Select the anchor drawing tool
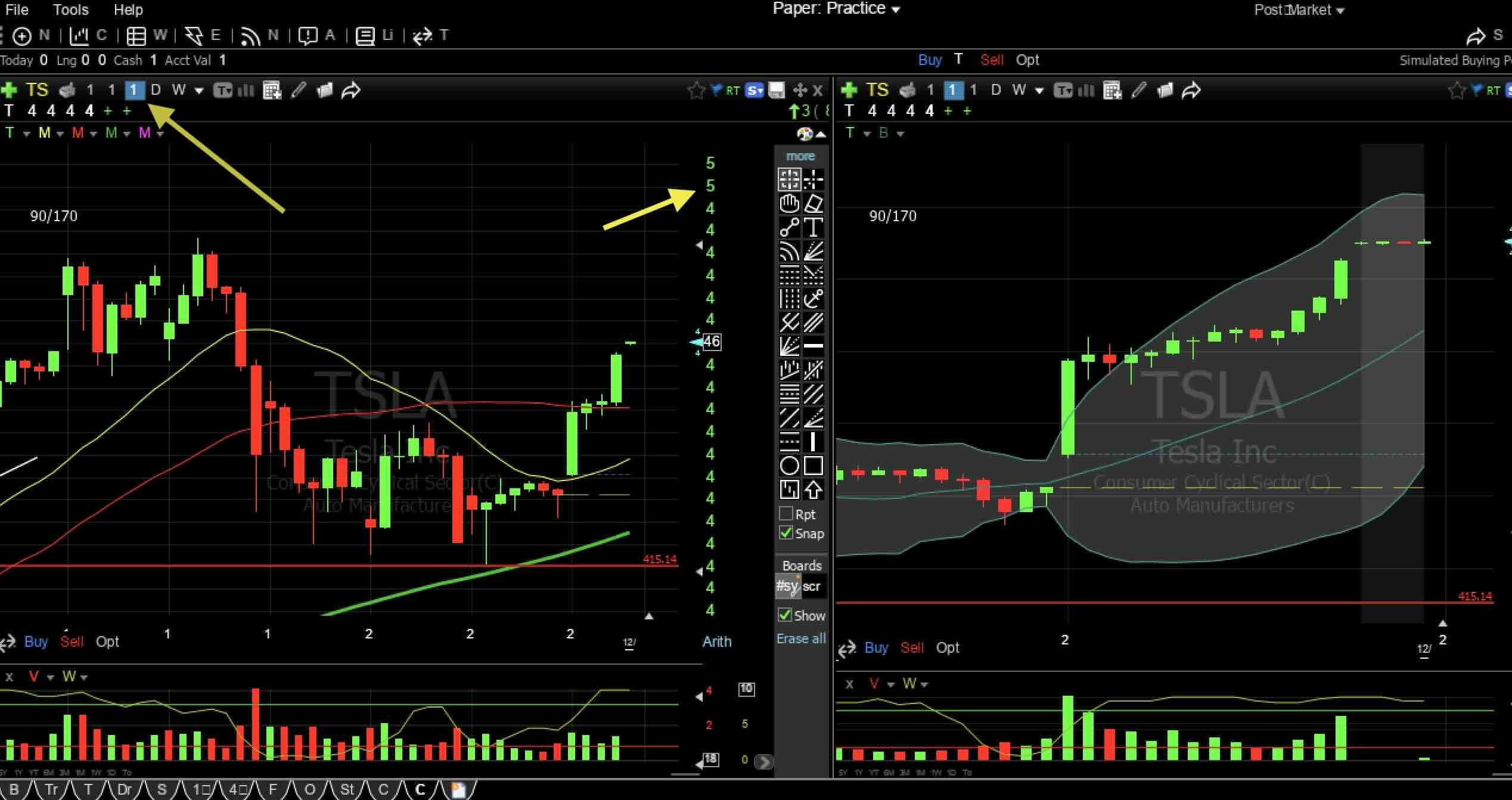 coord(814,299)
